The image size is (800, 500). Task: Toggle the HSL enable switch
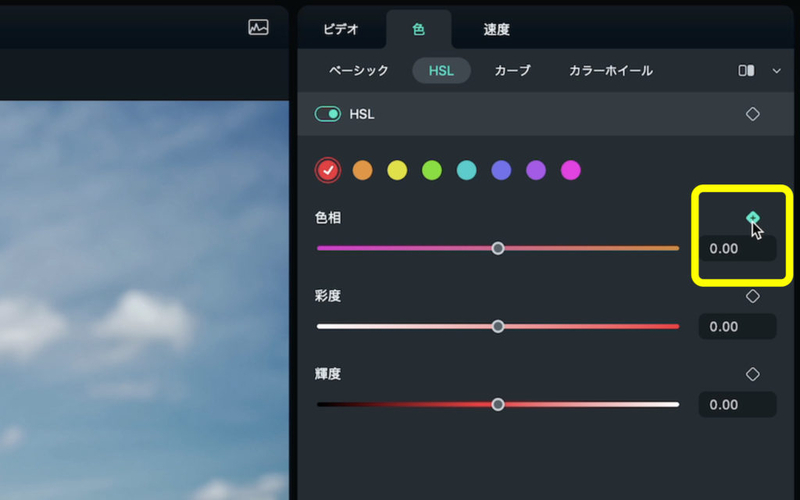tap(328, 114)
